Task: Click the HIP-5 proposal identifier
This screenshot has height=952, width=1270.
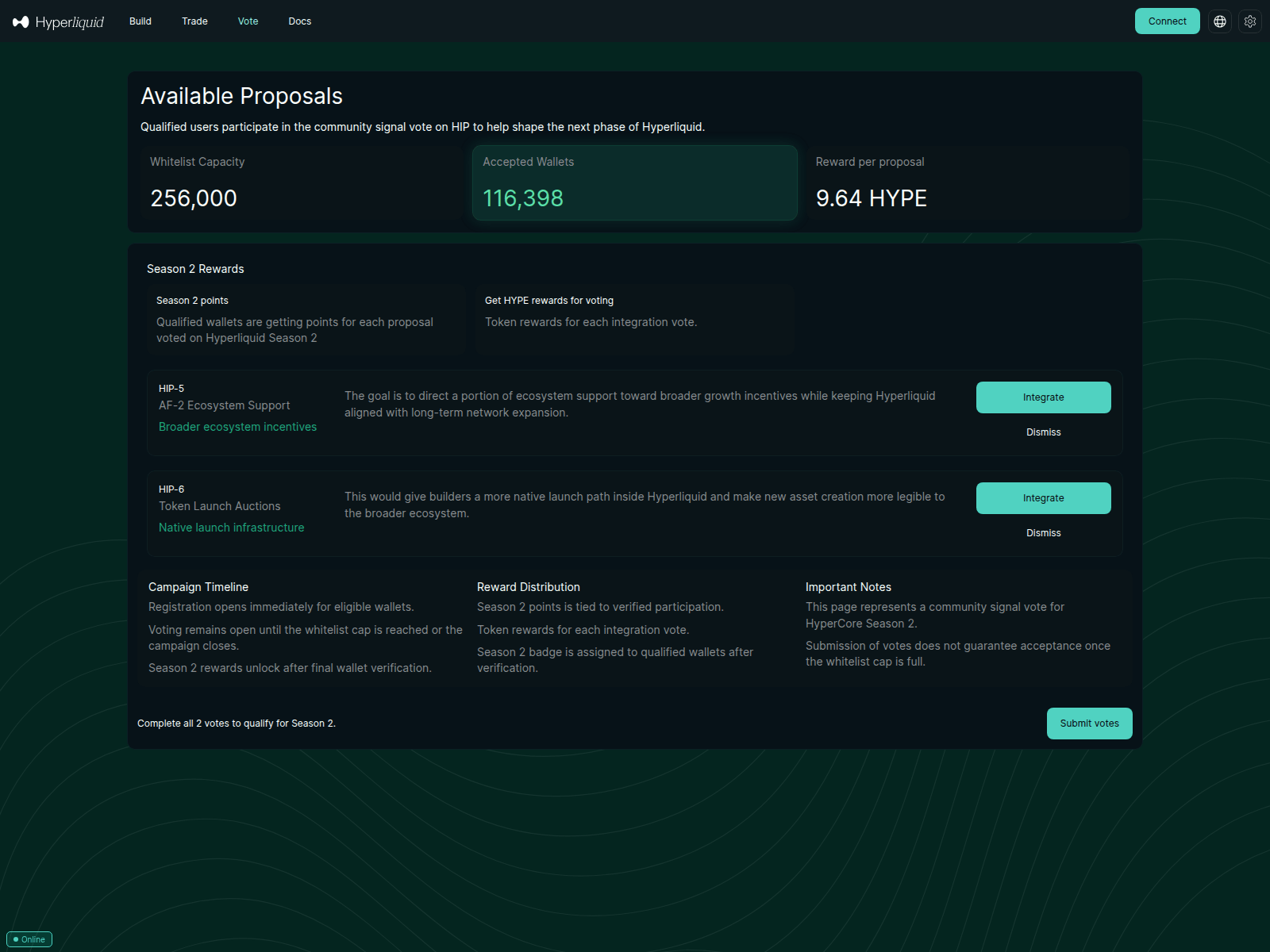Action: (171, 389)
